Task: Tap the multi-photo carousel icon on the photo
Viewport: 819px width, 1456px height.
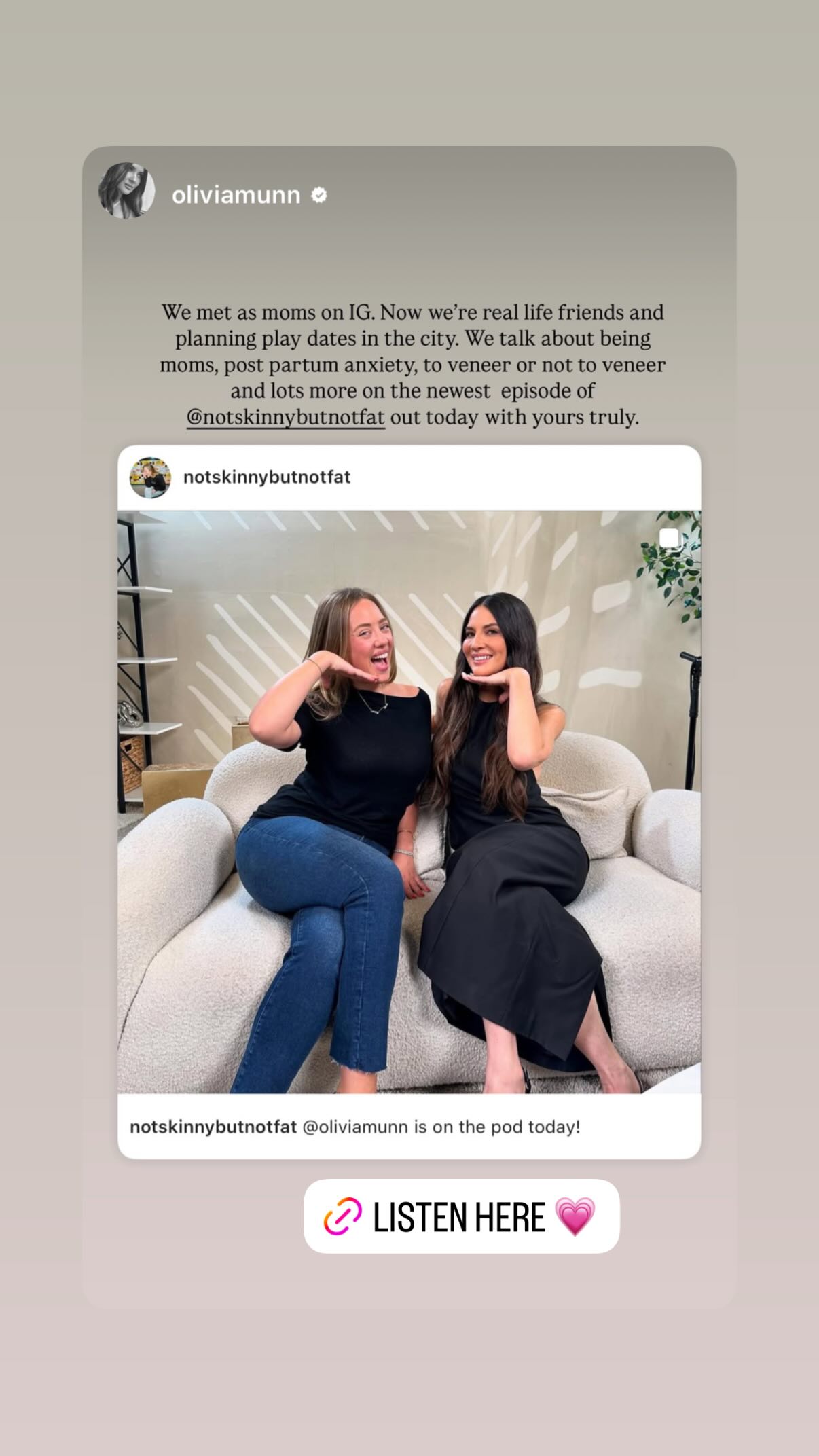Action: pos(669,539)
